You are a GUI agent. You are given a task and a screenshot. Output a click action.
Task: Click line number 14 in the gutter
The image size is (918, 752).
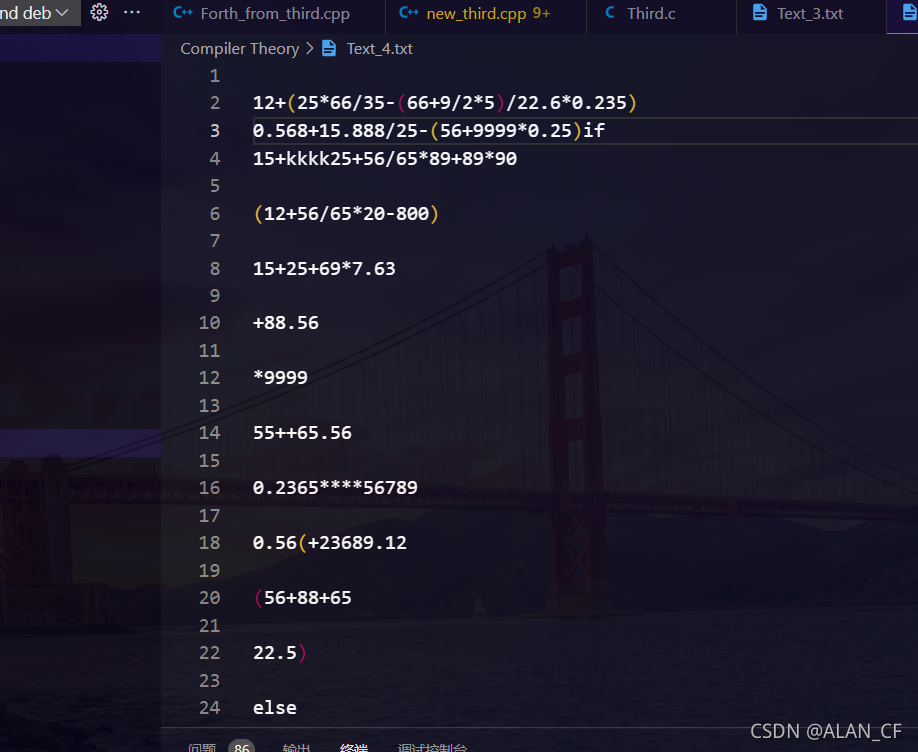click(x=210, y=433)
